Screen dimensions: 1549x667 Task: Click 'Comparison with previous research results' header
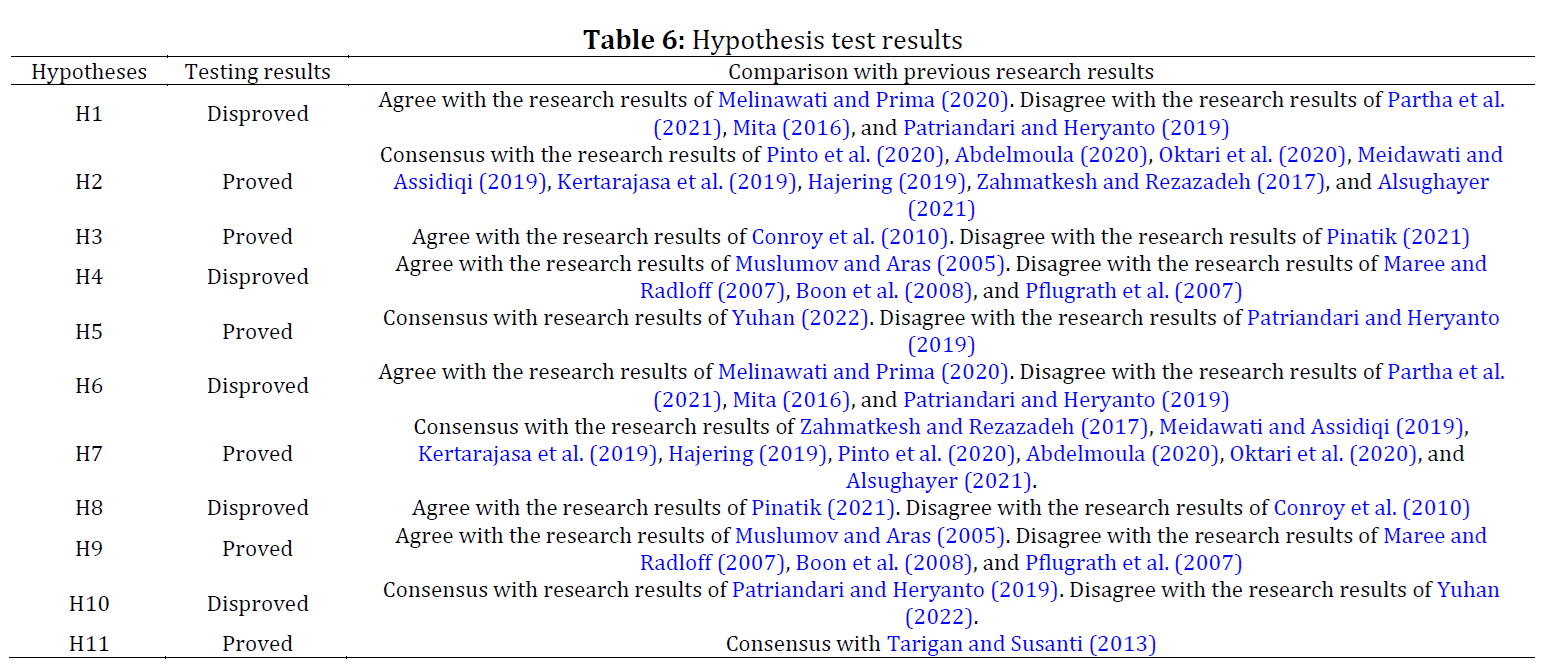(941, 72)
